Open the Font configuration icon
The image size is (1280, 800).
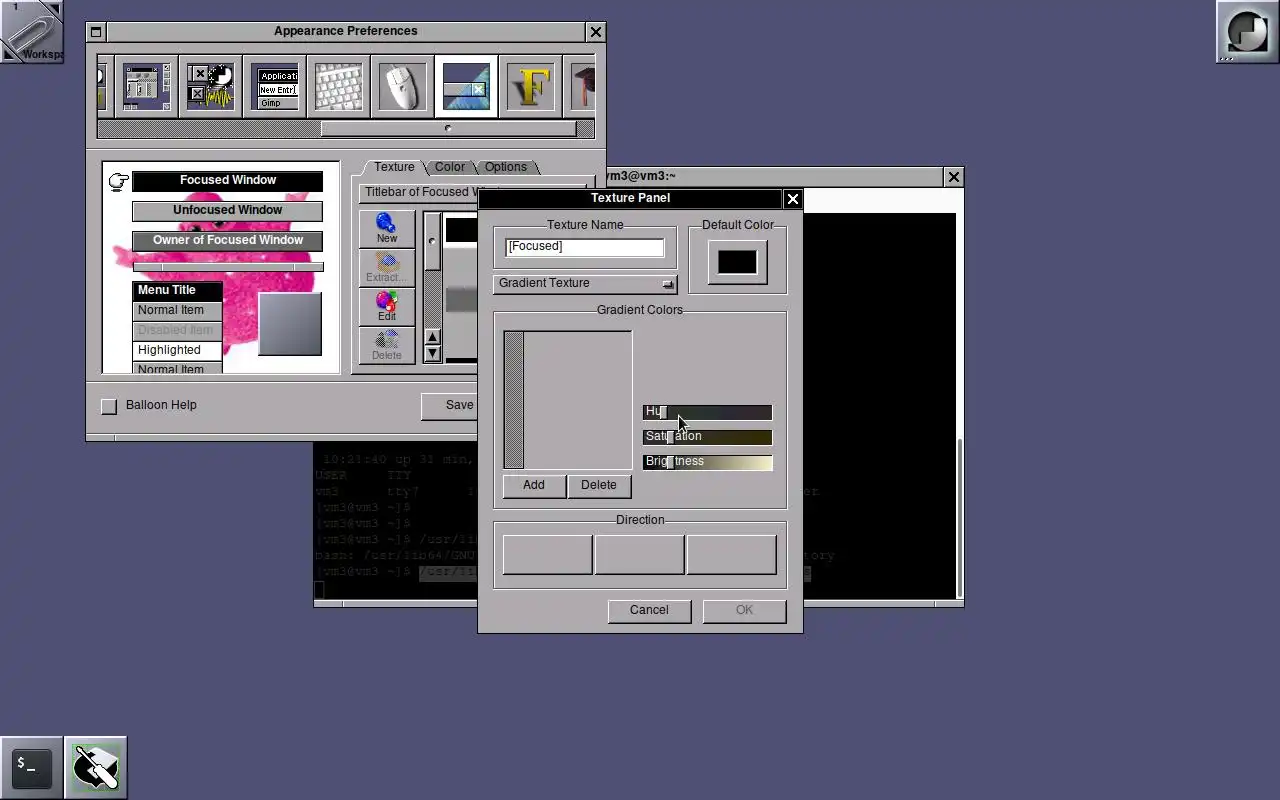click(x=531, y=86)
